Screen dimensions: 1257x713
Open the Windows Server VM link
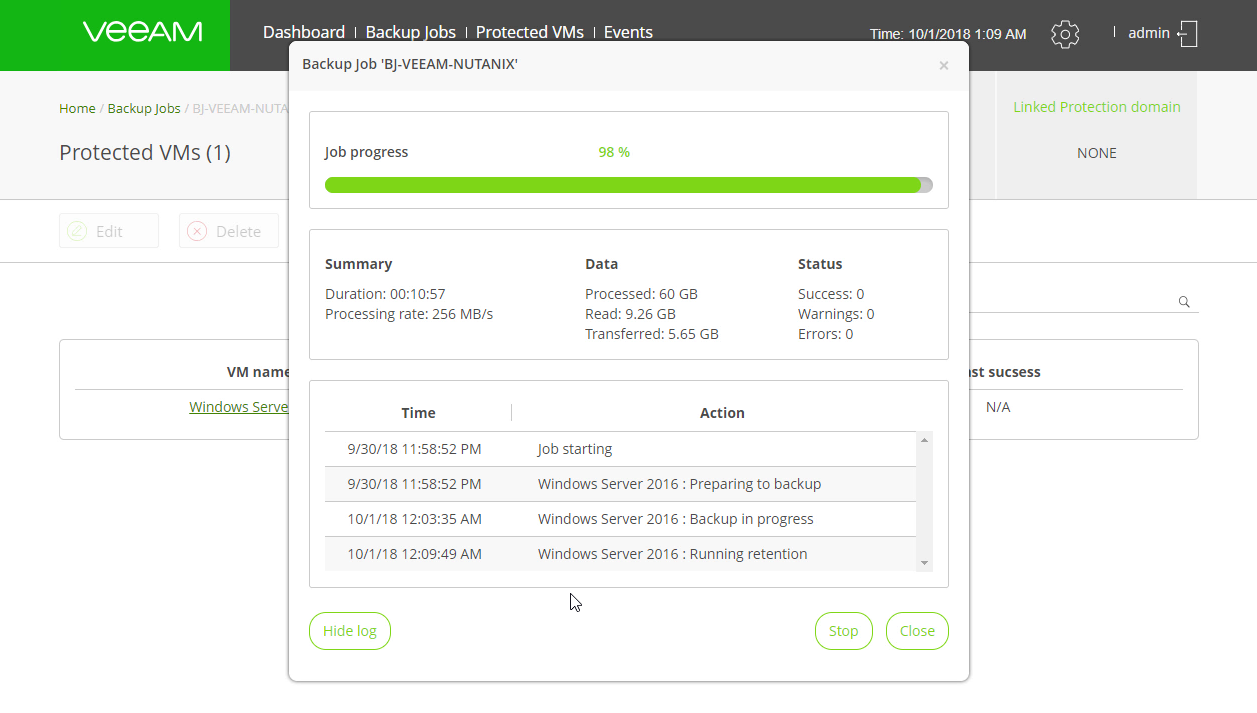click(239, 407)
